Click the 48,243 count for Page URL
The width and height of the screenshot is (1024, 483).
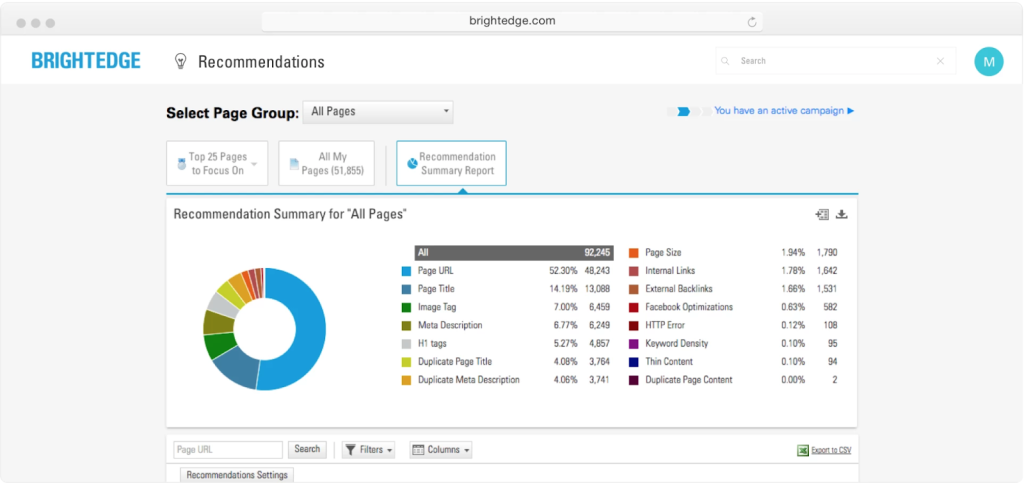click(x=596, y=271)
